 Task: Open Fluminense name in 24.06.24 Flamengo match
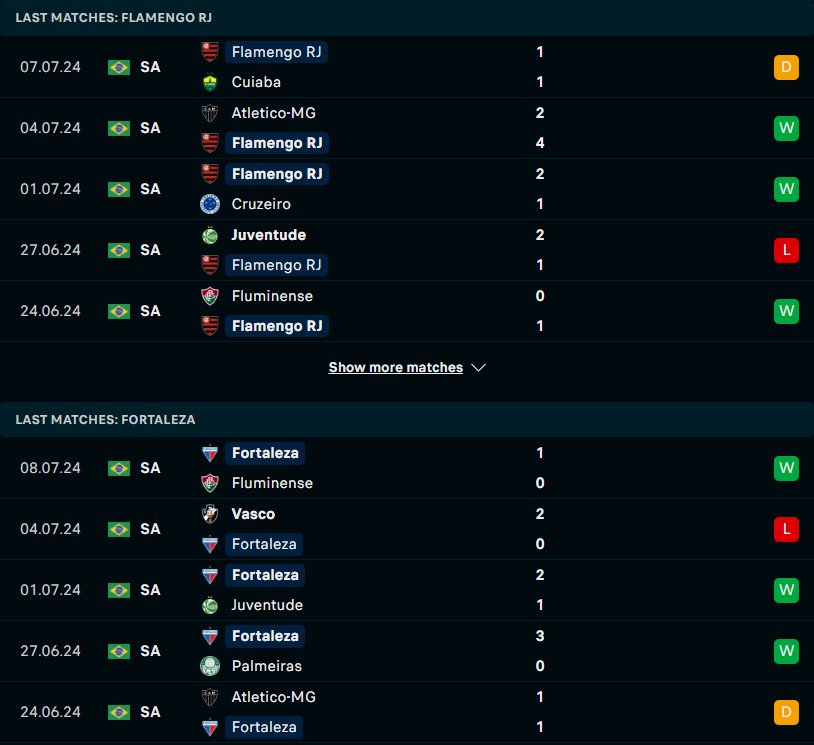click(272, 296)
